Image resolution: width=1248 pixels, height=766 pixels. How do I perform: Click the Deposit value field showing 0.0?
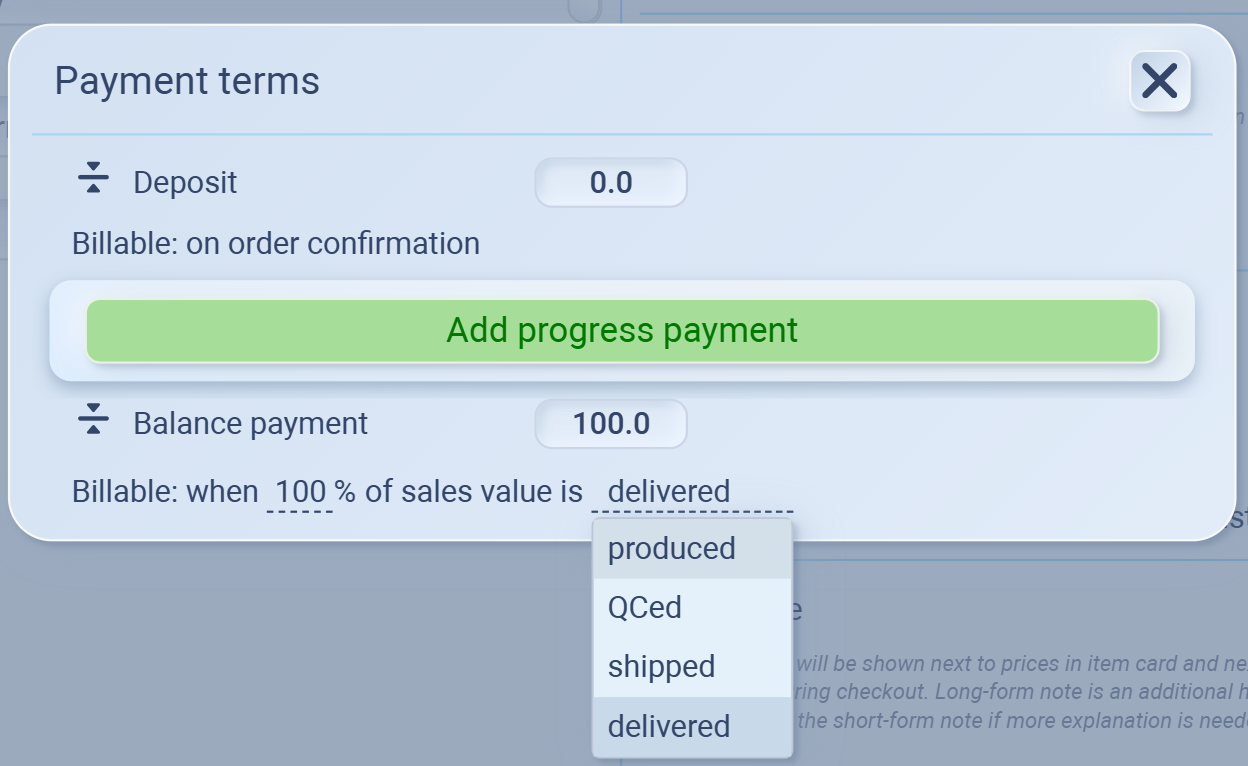pos(611,183)
